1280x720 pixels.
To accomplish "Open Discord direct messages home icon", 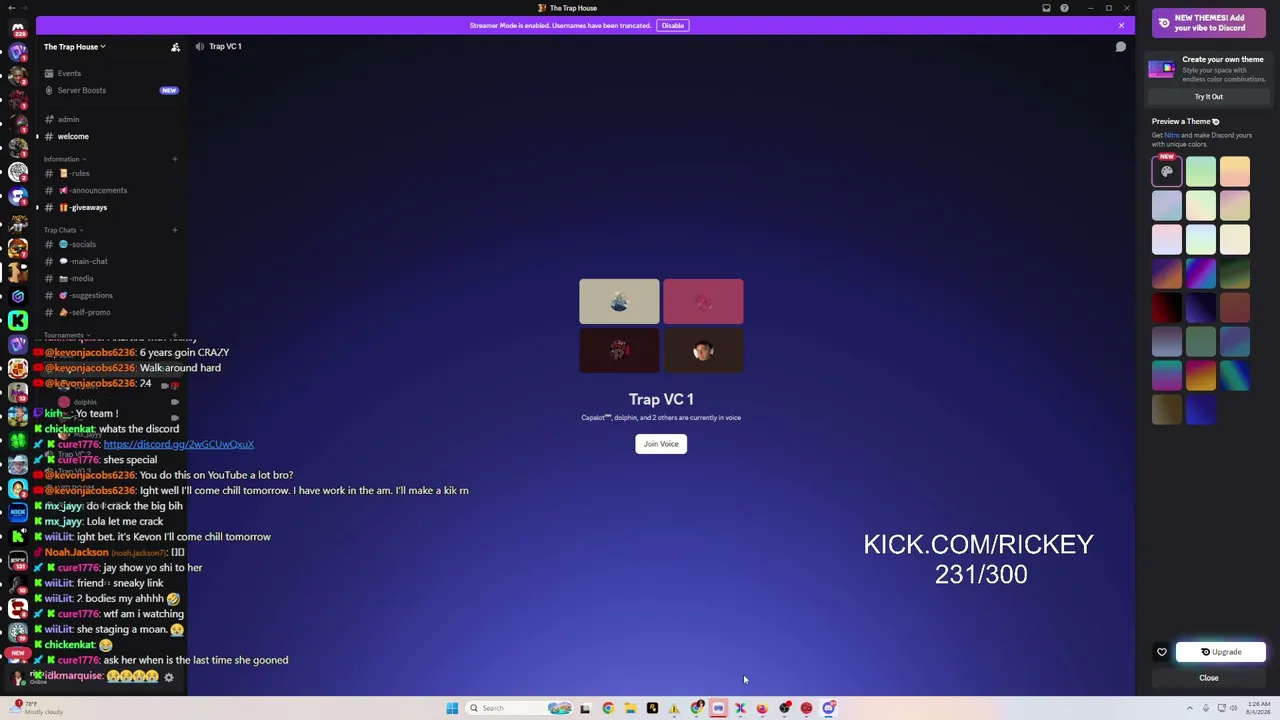I will 18,27.
